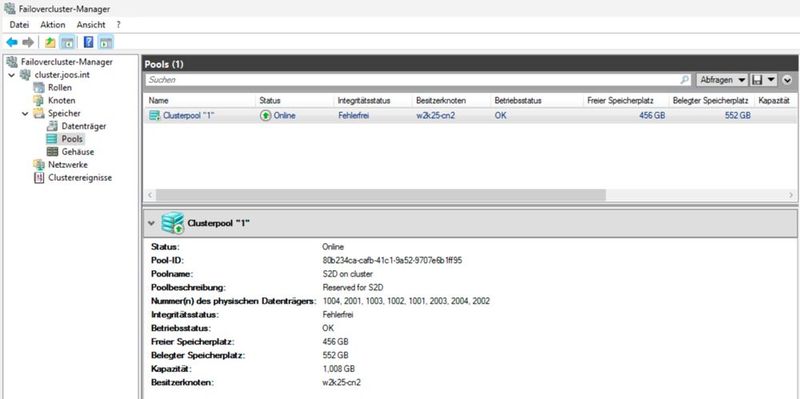Screen dimensions: 800x399
Task: Click the S2D on cluster pool name value
Action: coord(347,274)
